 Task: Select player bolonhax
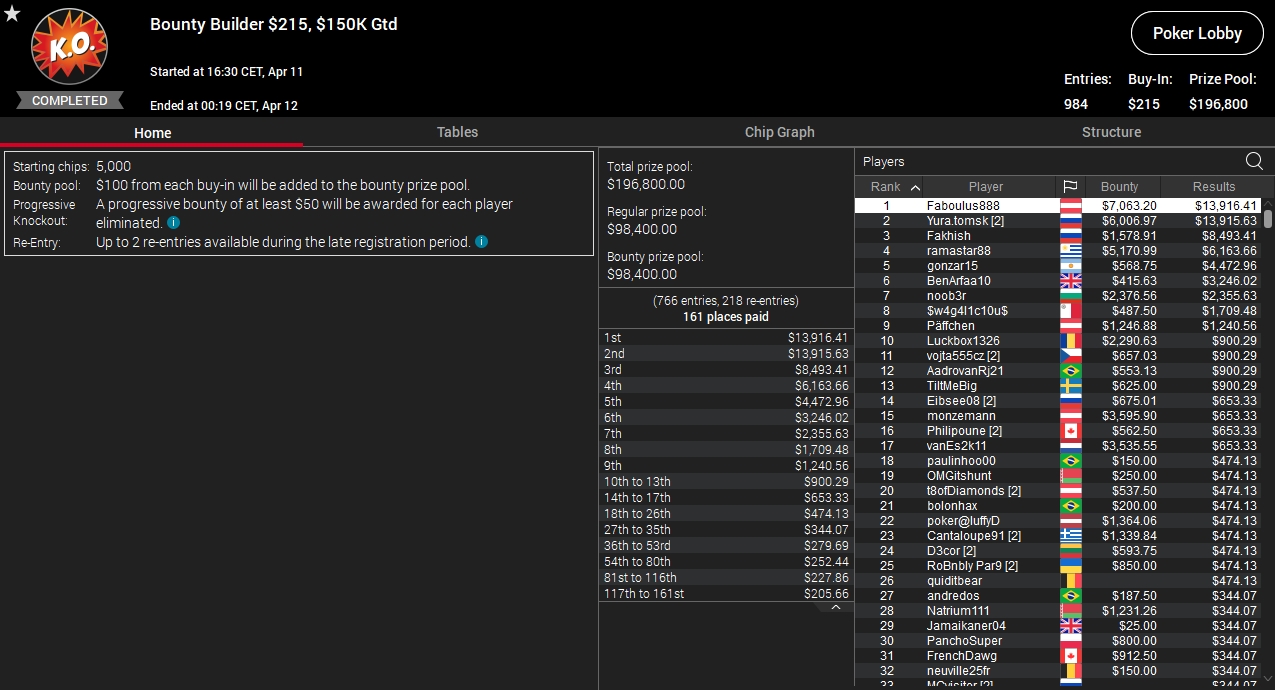(1058, 506)
